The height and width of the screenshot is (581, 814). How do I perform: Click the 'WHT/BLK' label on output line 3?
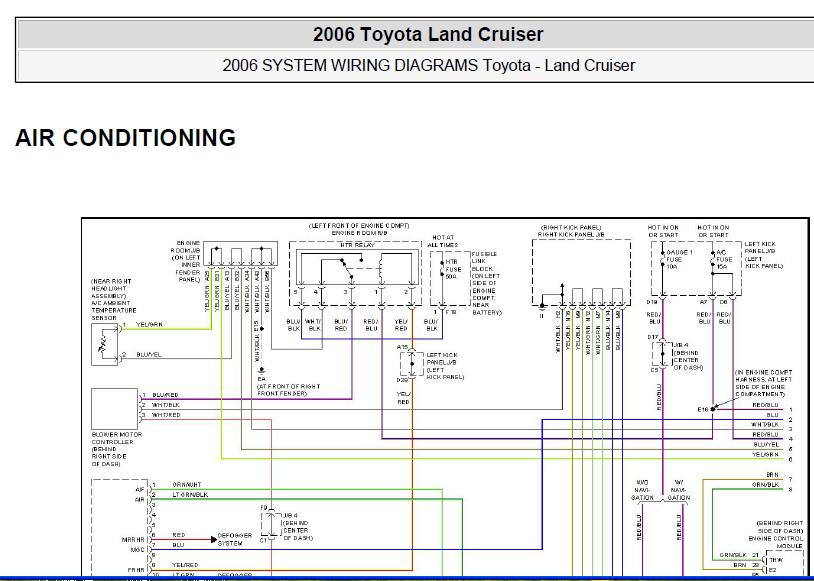(x=765, y=425)
